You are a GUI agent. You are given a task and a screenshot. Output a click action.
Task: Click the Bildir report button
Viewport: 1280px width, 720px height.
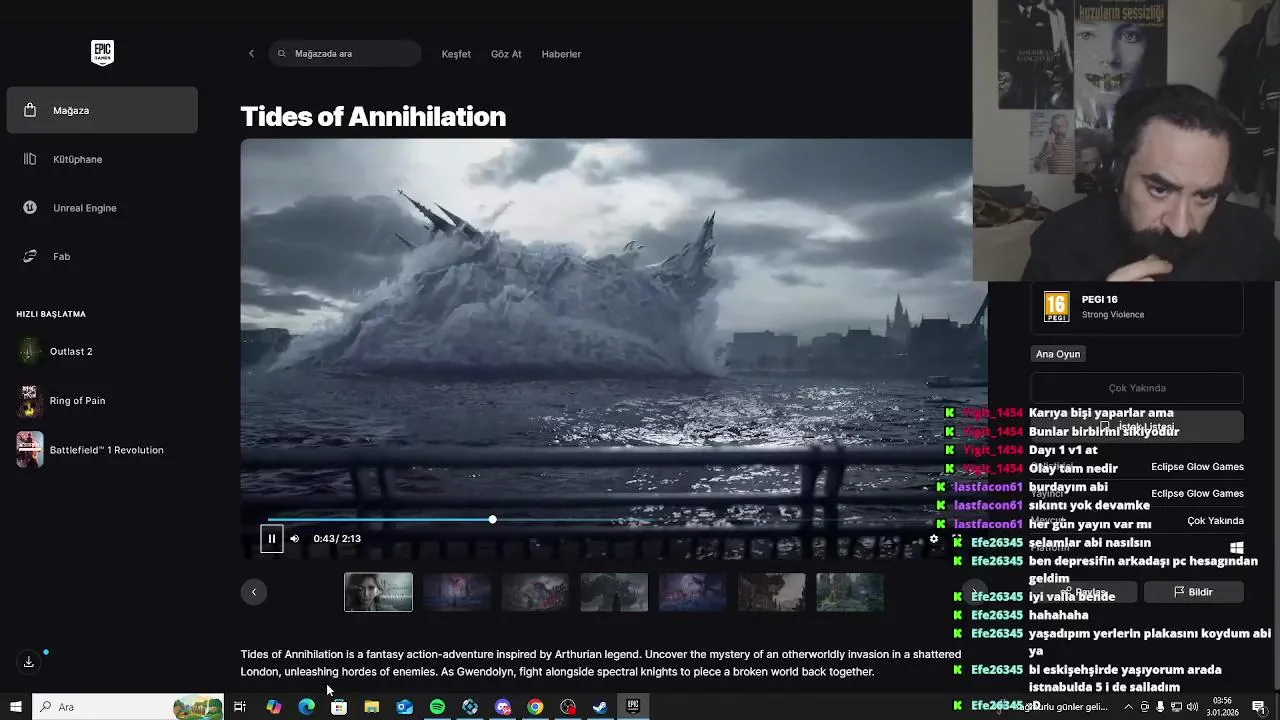click(x=1194, y=592)
